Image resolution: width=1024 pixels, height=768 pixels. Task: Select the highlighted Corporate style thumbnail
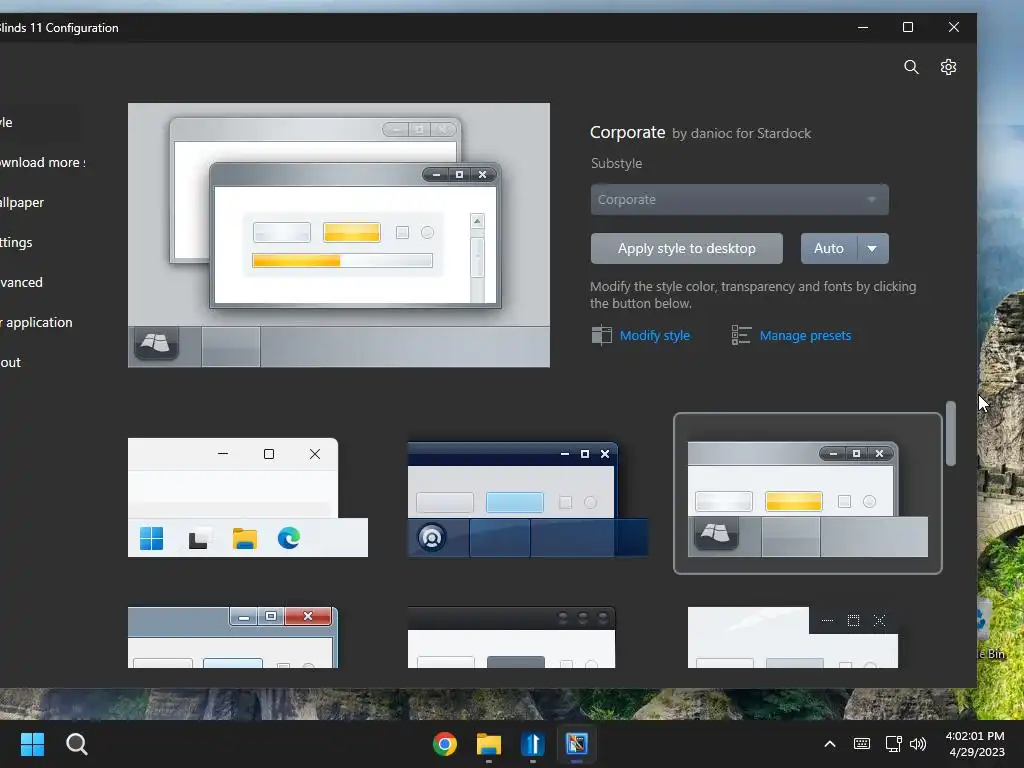tap(808, 493)
